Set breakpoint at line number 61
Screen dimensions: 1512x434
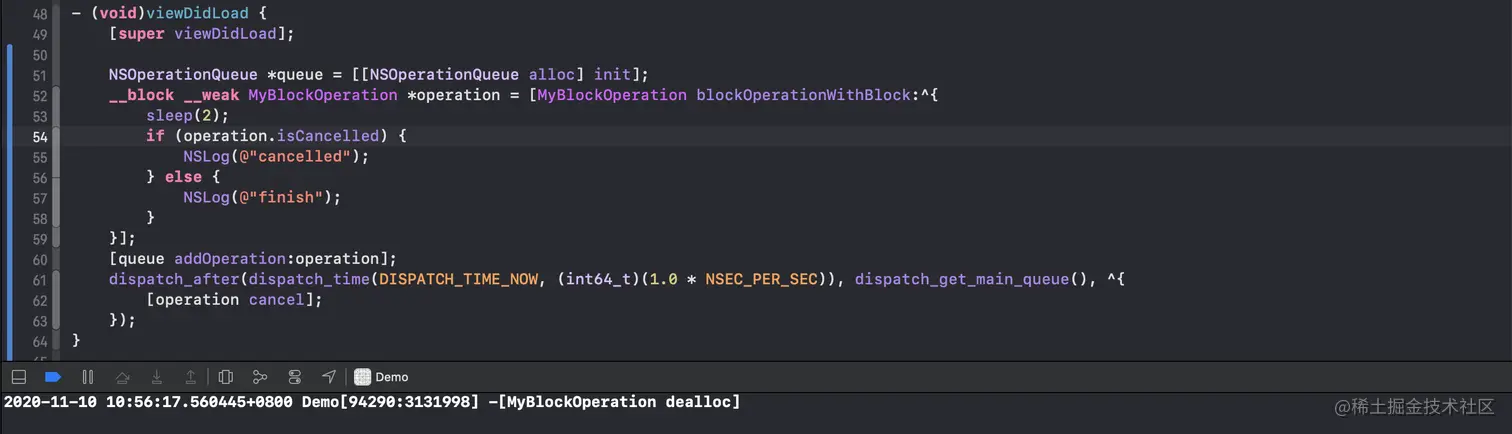pyautogui.click(x=40, y=279)
